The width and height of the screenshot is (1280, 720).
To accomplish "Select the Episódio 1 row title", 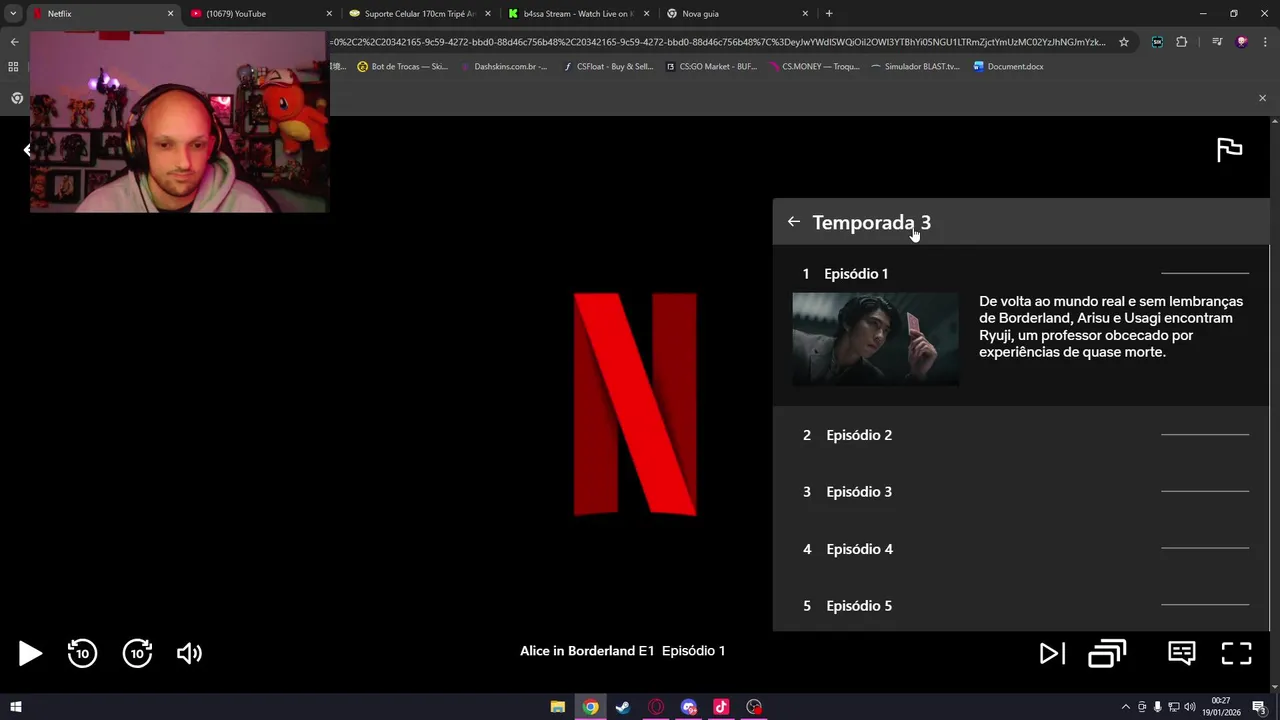I will 856,273.
